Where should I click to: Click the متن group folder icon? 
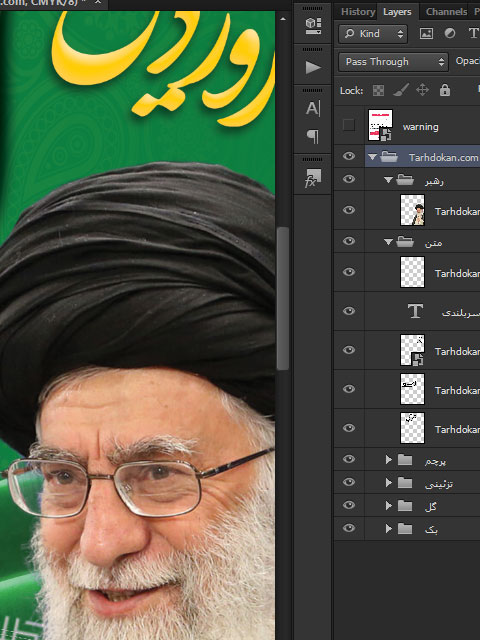pos(404,242)
